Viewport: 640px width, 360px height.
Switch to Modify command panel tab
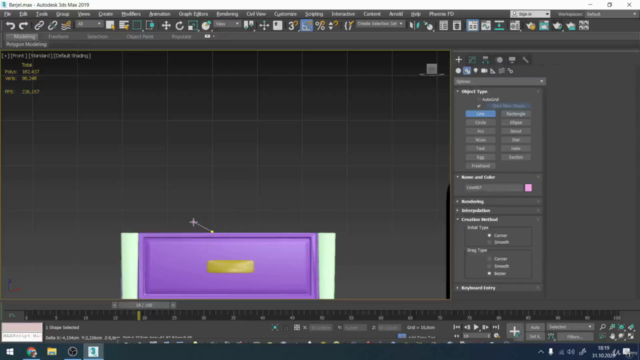pos(472,60)
